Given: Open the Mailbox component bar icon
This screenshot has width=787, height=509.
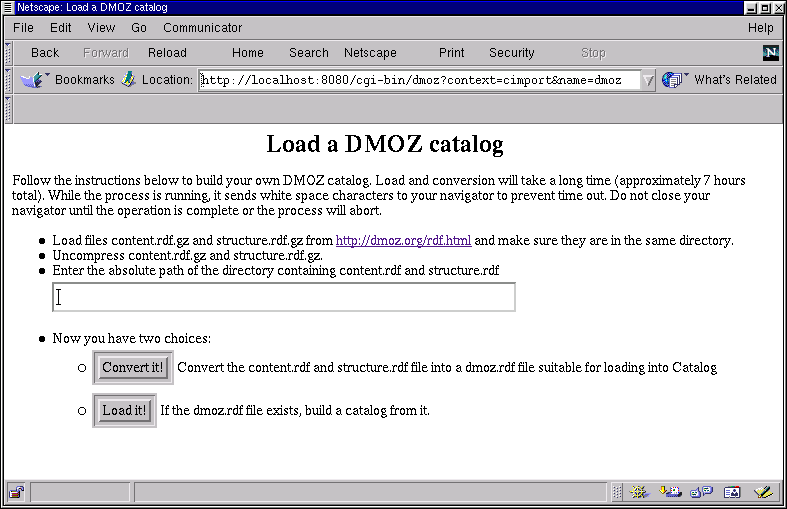Looking at the screenshot, I should coord(670,492).
